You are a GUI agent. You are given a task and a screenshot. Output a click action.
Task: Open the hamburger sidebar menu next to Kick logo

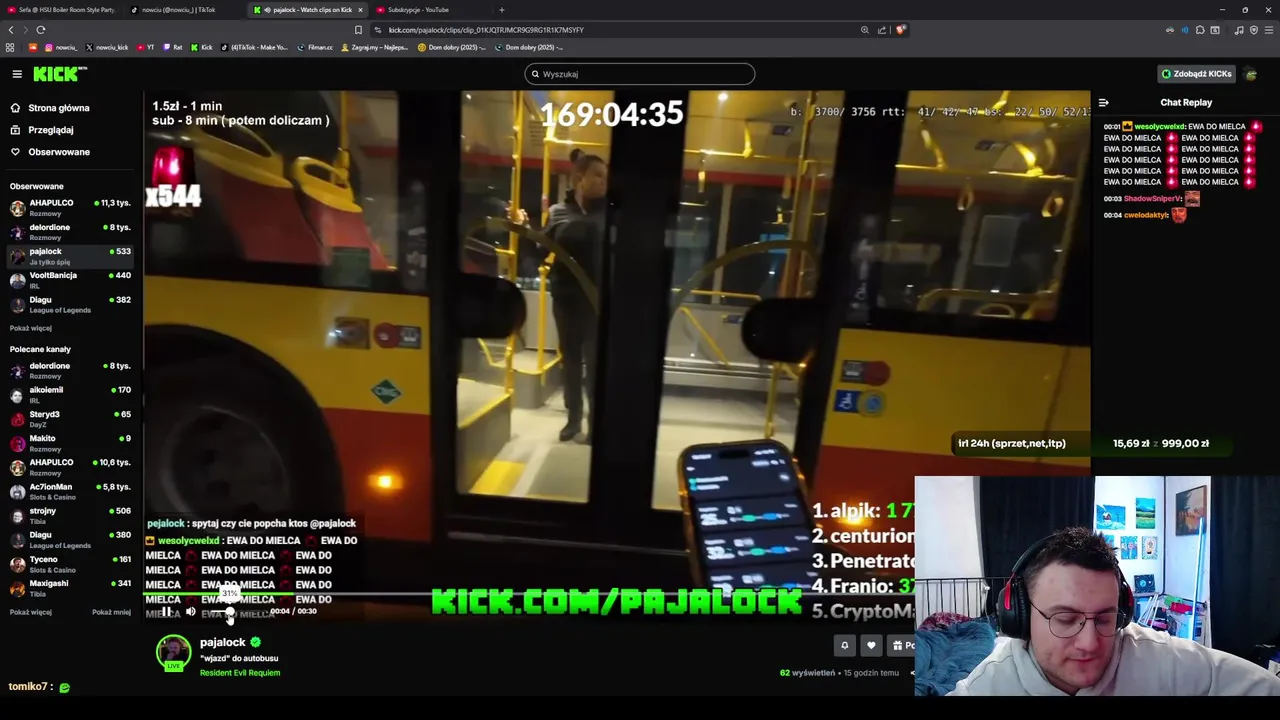17,74
